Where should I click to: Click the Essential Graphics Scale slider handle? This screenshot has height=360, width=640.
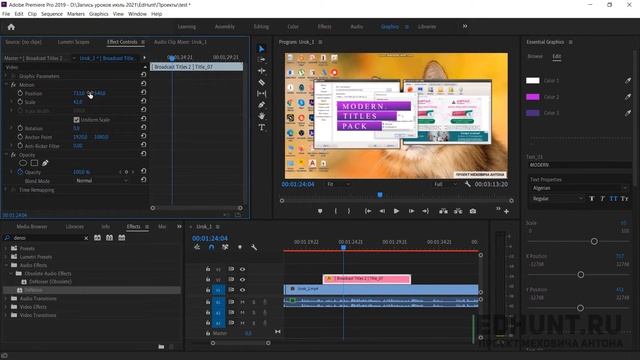coord(594,242)
